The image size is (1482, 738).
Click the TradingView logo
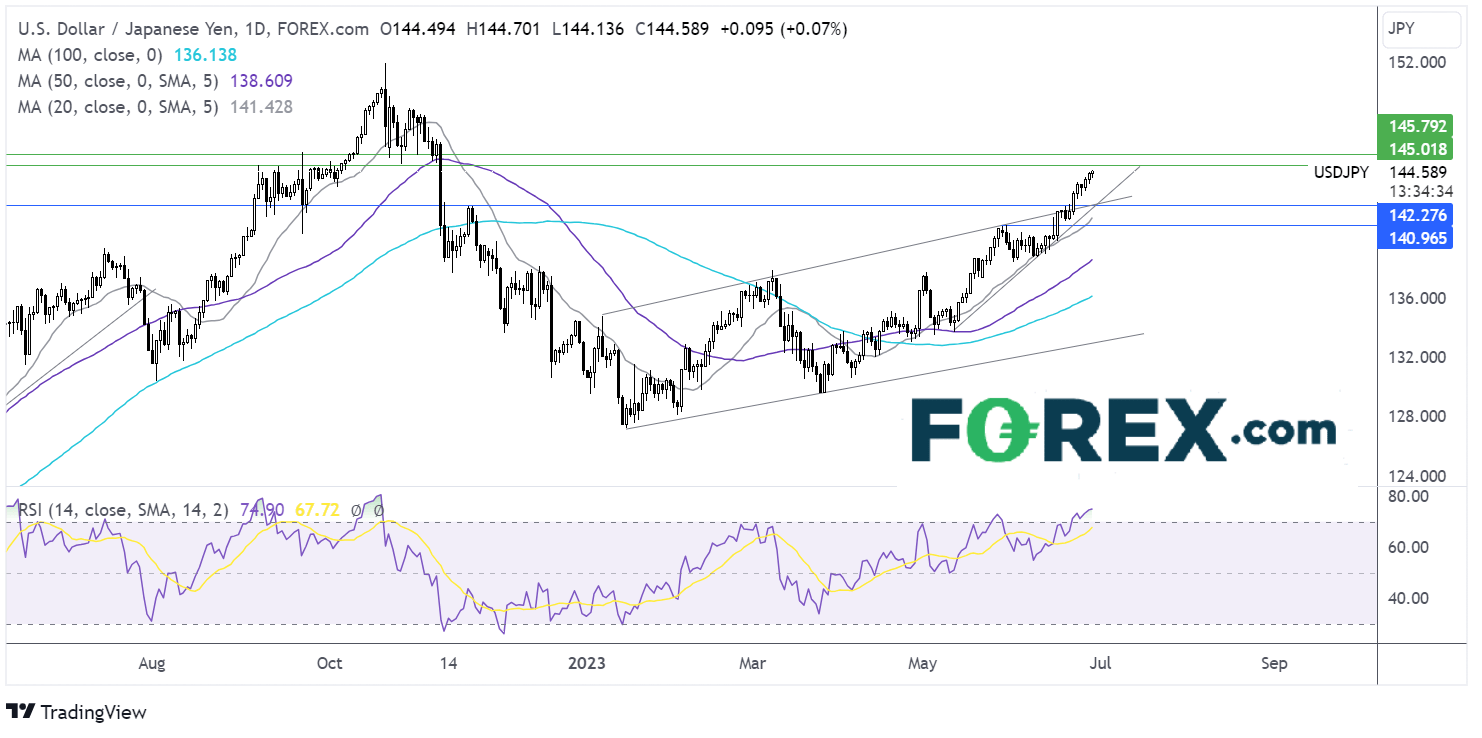(76, 712)
